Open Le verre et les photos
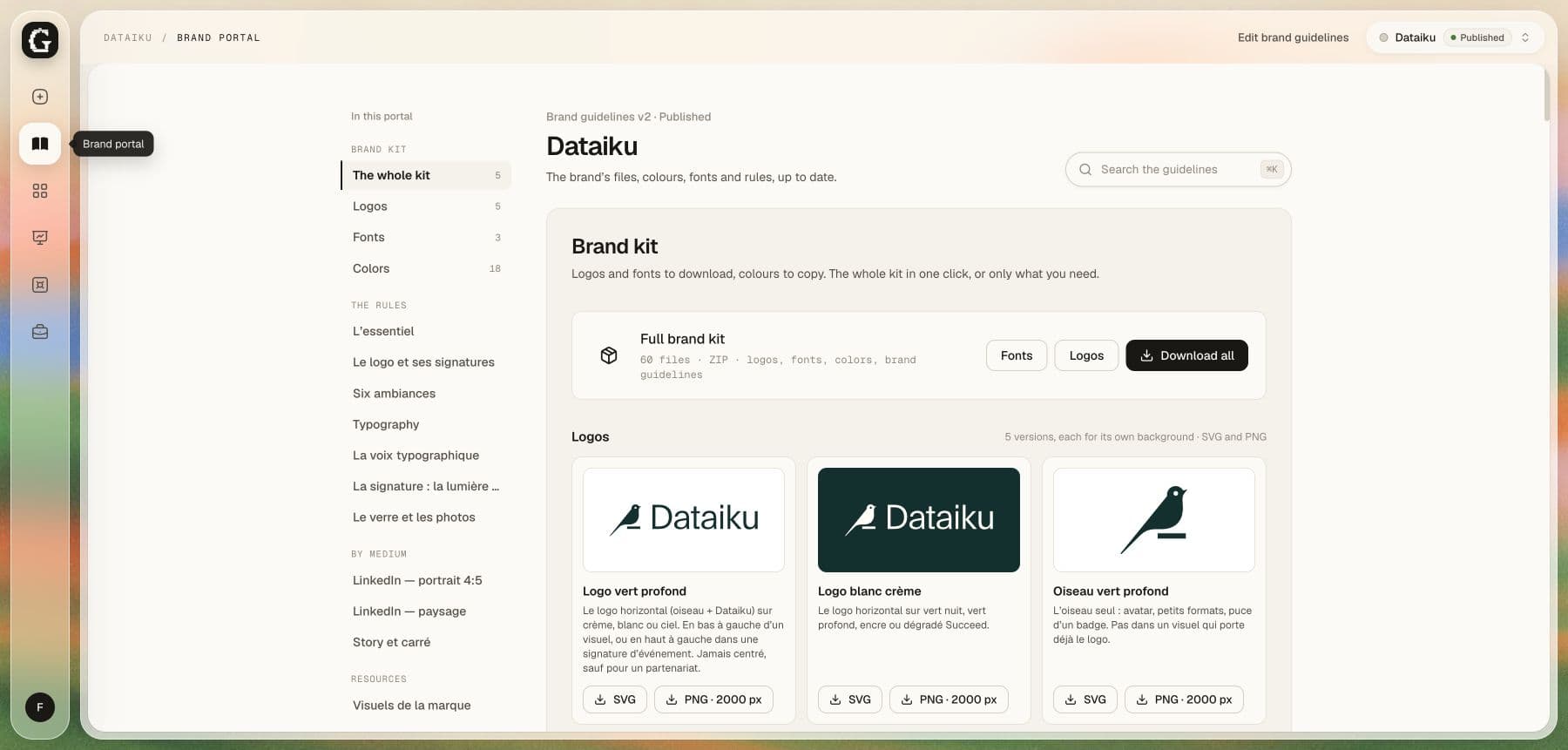 tap(426, 517)
